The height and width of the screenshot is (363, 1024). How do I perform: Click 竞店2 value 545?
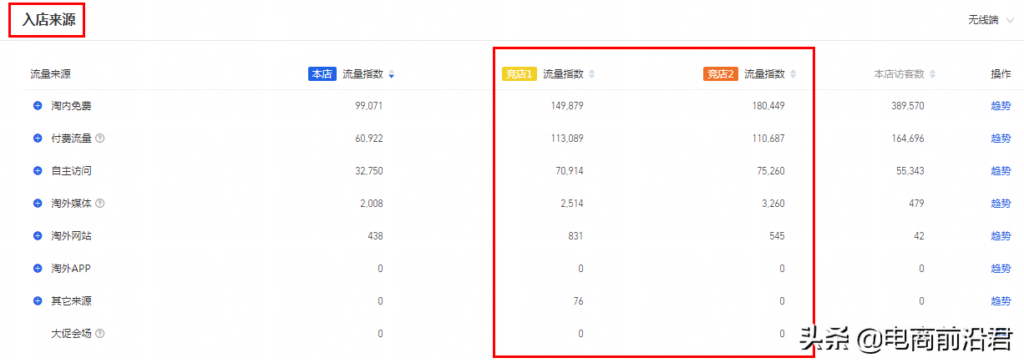click(777, 236)
